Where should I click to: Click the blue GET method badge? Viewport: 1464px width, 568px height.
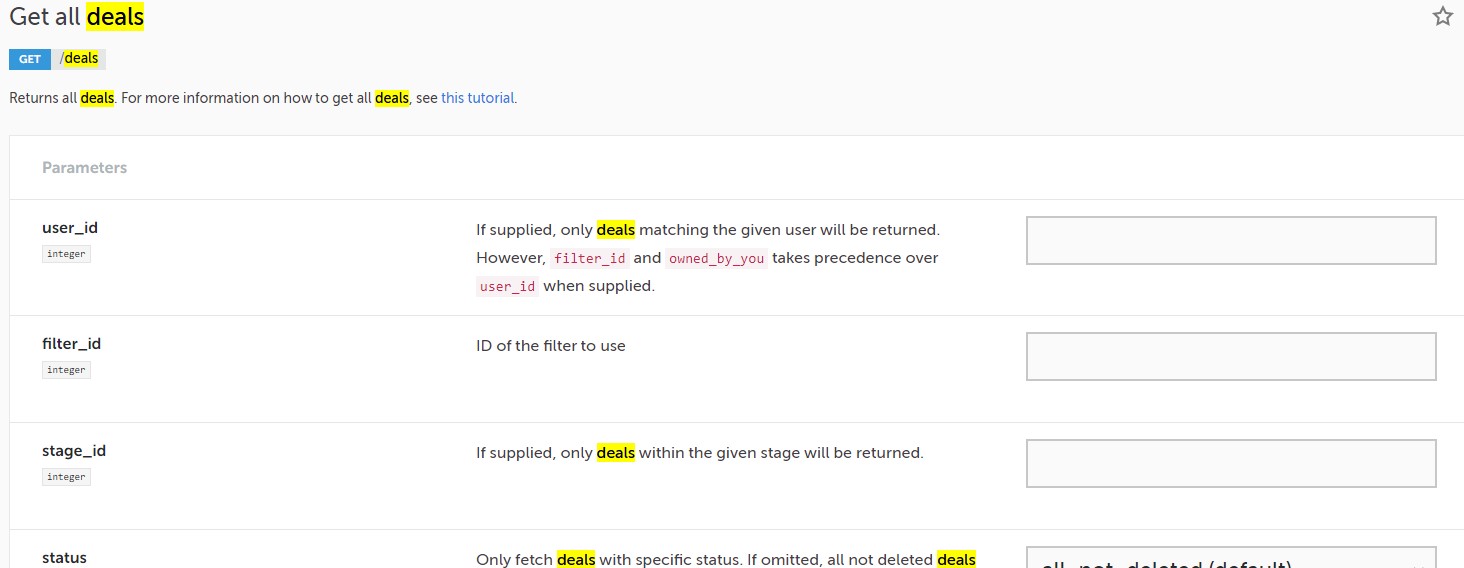(30, 59)
